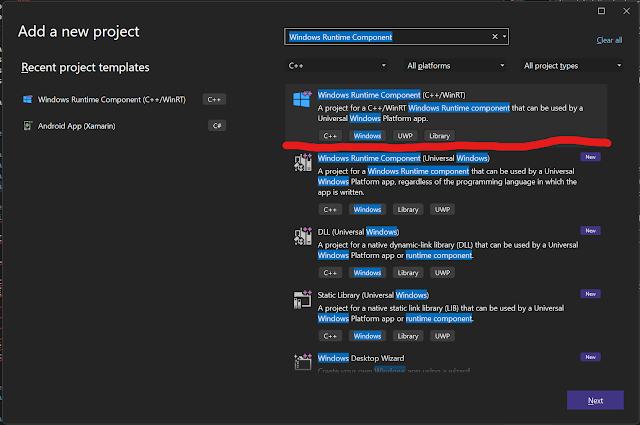Select the Windows Desktop Wizard result title
640x425 pixels.
tap(361, 358)
